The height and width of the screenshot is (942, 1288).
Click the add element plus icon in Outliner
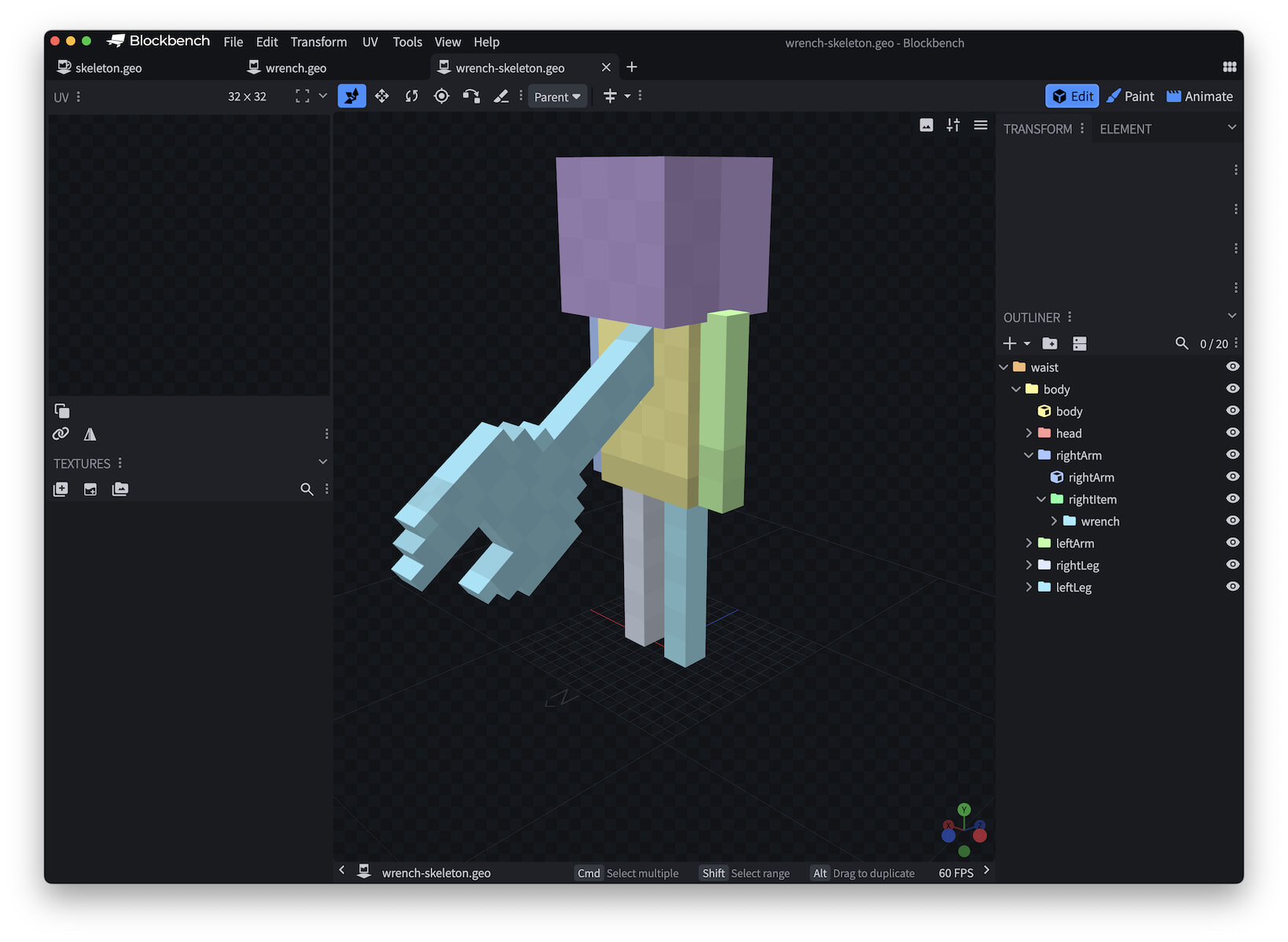[1010, 343]
